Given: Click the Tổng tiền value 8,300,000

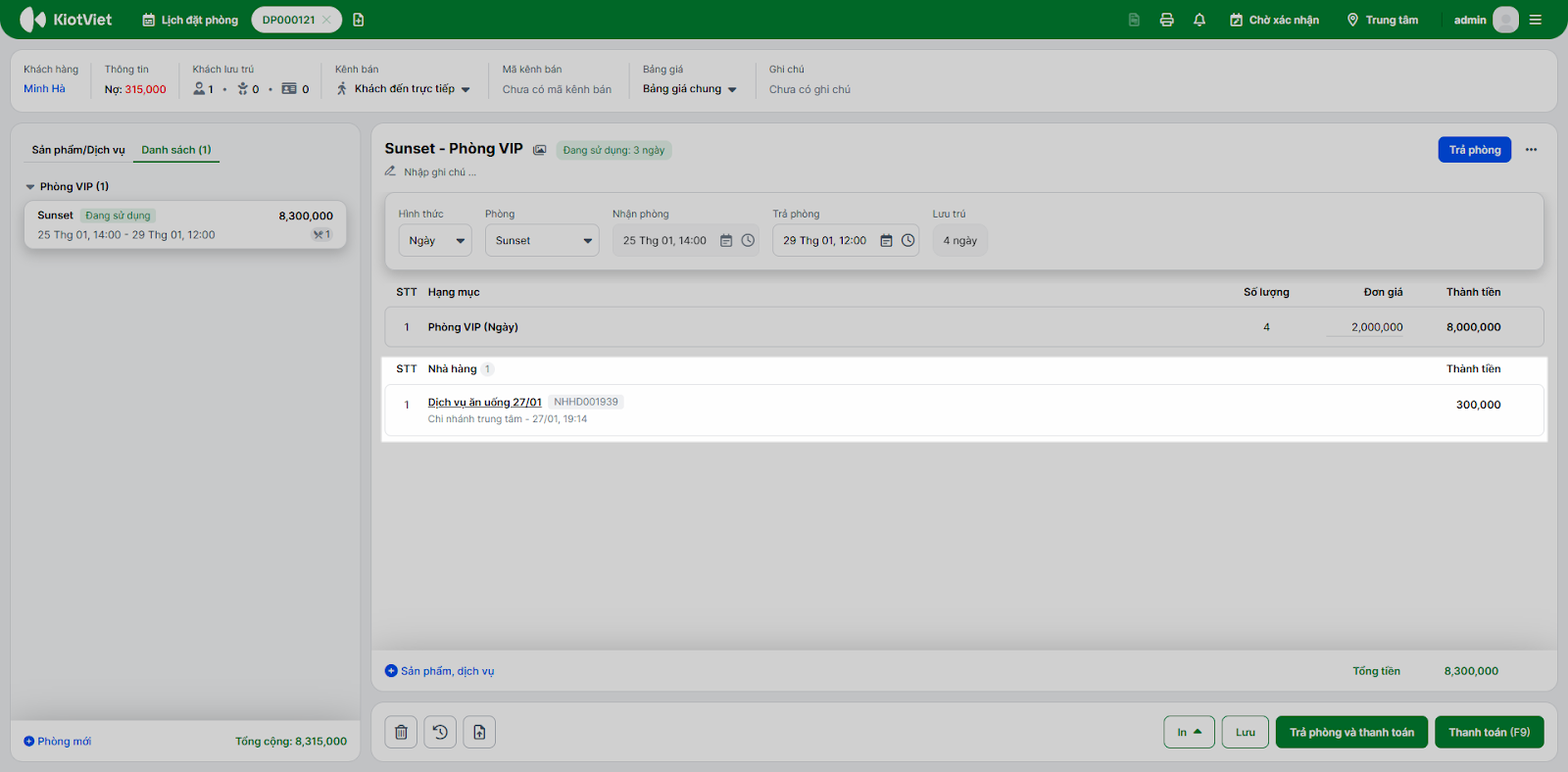Looking at the screenshot, I should pos(1471,671).
